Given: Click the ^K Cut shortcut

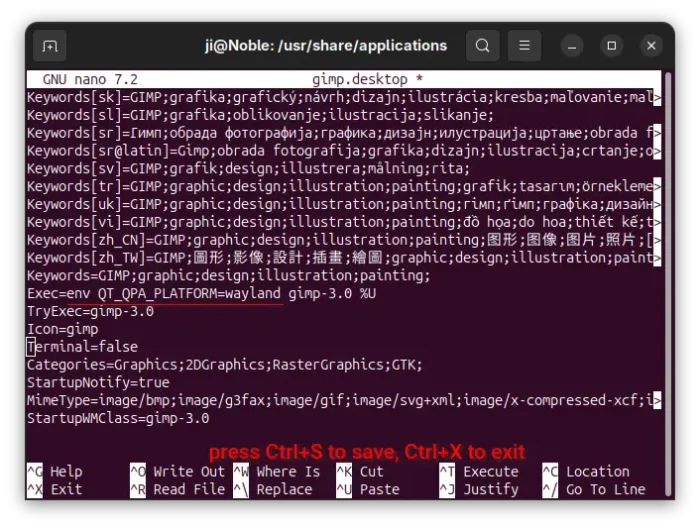Looking at the screenshot, I should click(x=360, y=471).
